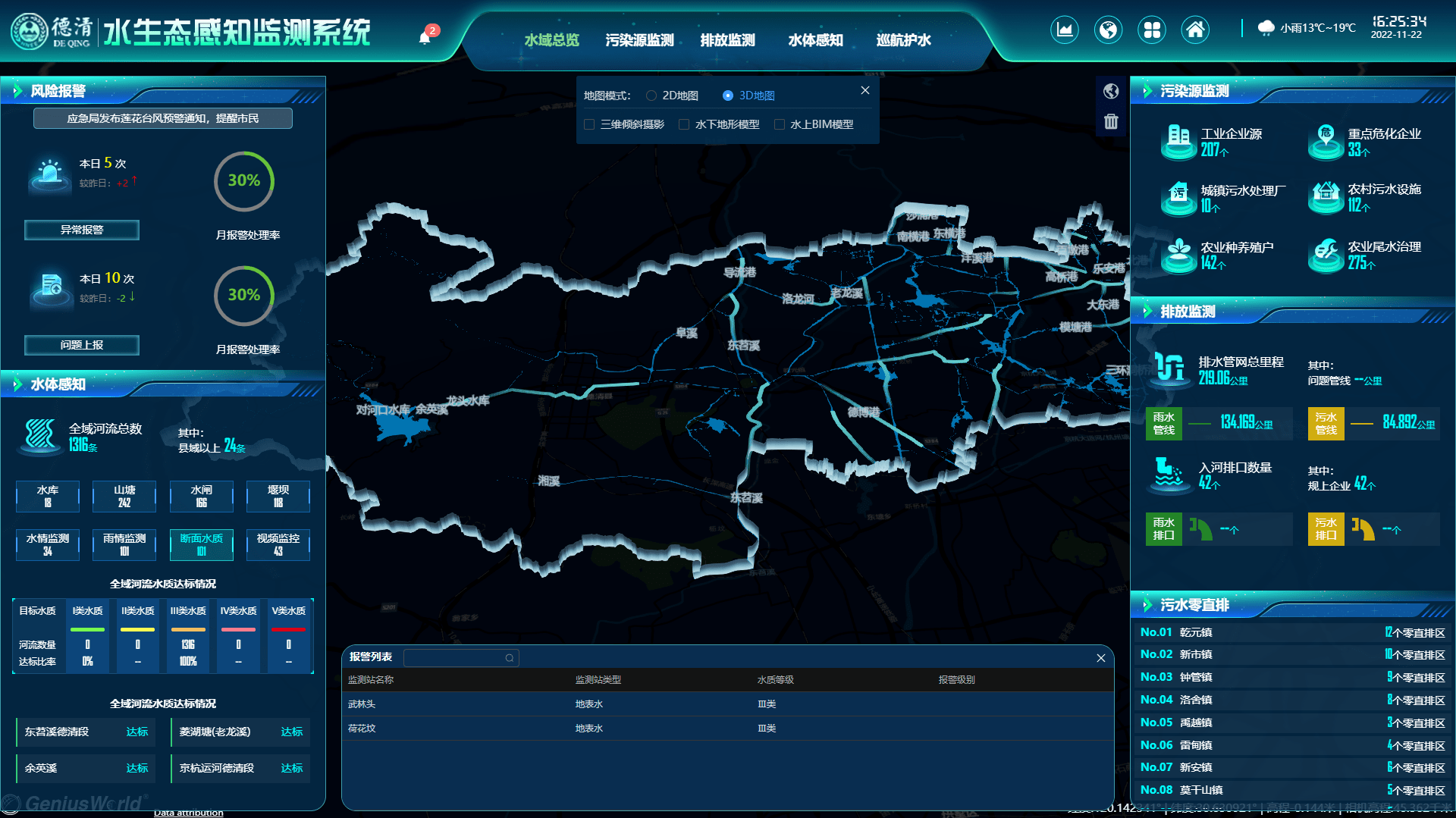The height and width of the screenshot is (818, 1456).
Task: Select the 2D地图 radio option
Action: click(x=651, y=96)
